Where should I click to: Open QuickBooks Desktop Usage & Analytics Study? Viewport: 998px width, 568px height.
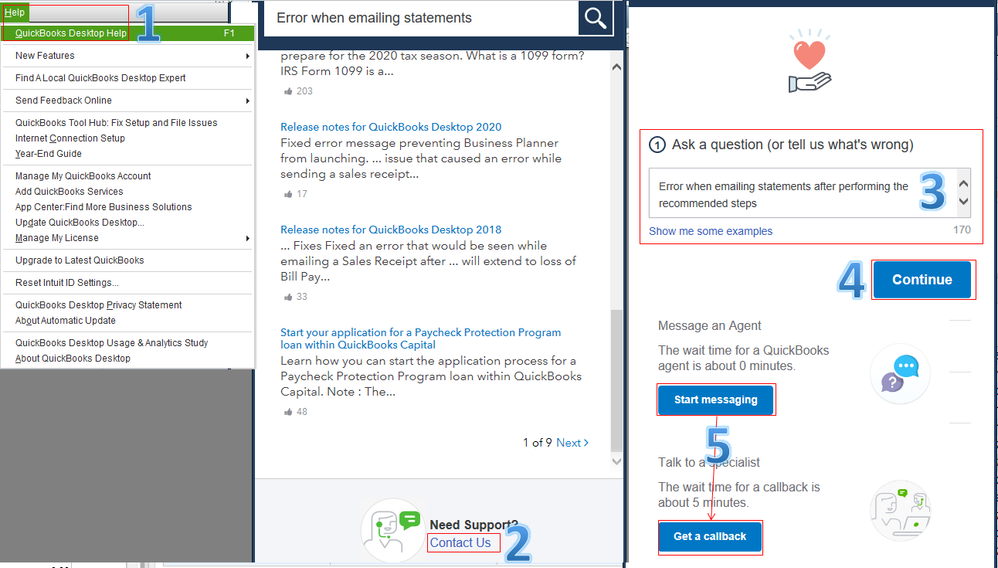pyautogui.click(x=111, y=343)
